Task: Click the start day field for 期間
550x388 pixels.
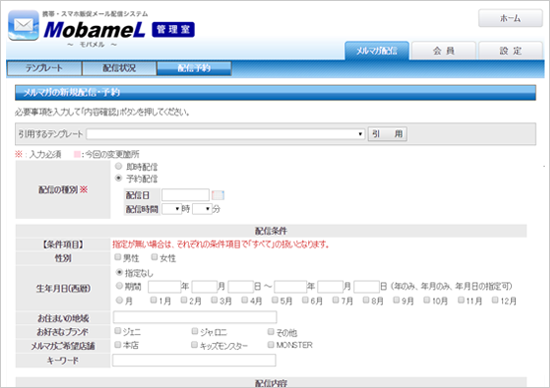Action: tap(241, 287)
